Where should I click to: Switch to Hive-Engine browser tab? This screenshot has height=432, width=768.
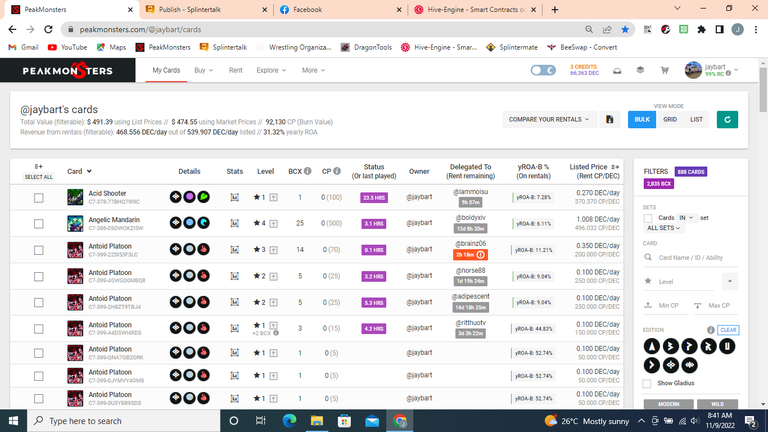(x=475, y=9)
